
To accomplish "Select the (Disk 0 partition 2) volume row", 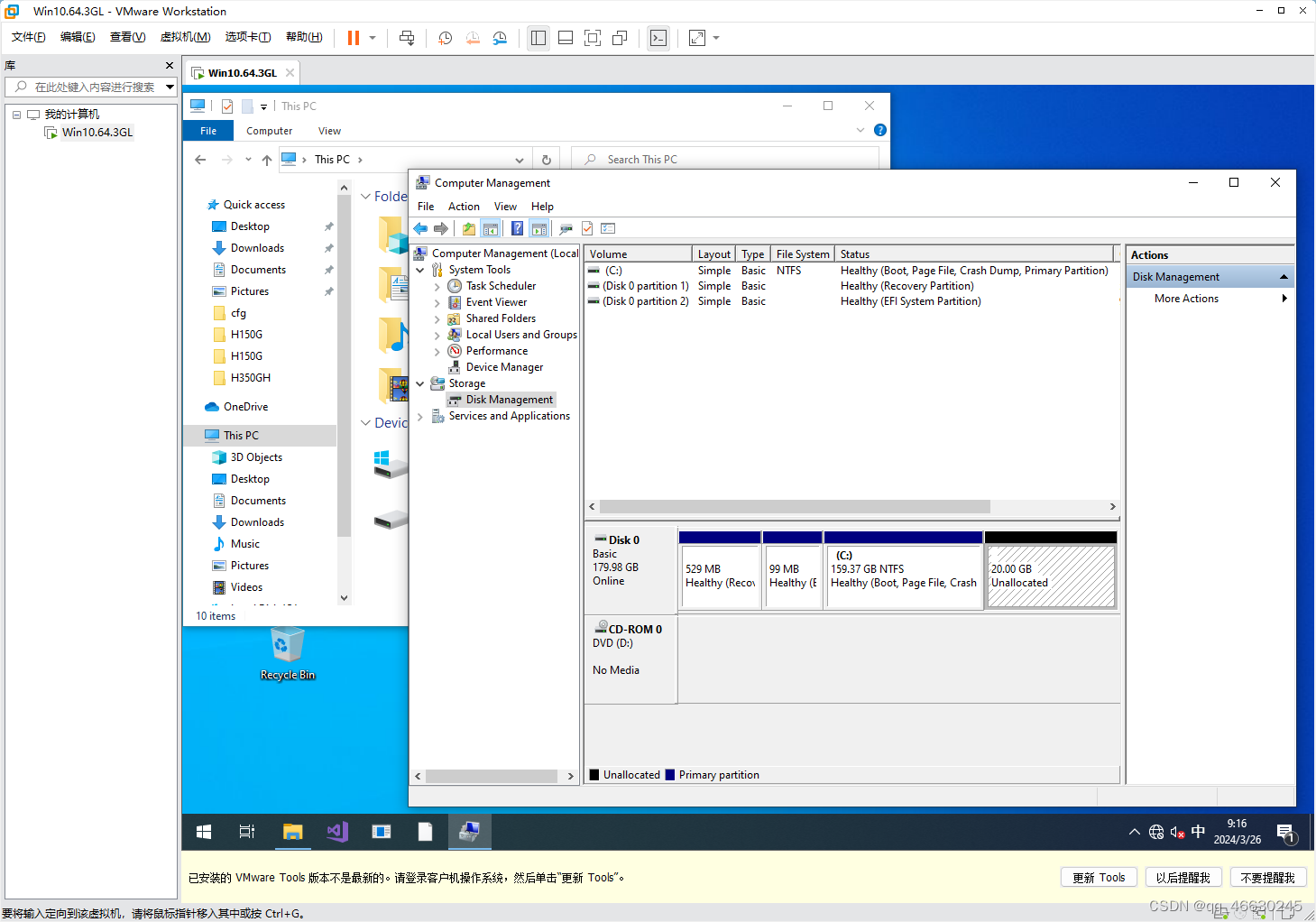I will coord(852,301).
